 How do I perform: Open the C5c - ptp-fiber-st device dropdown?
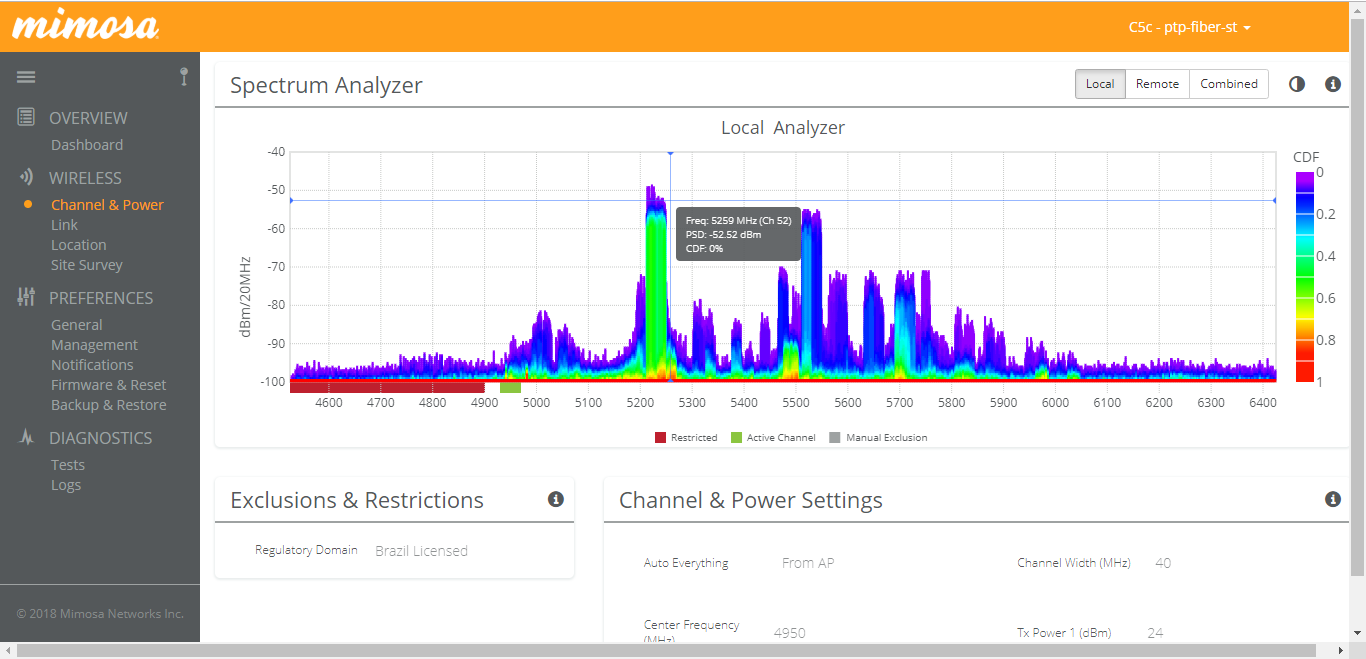click(1190, 27)
